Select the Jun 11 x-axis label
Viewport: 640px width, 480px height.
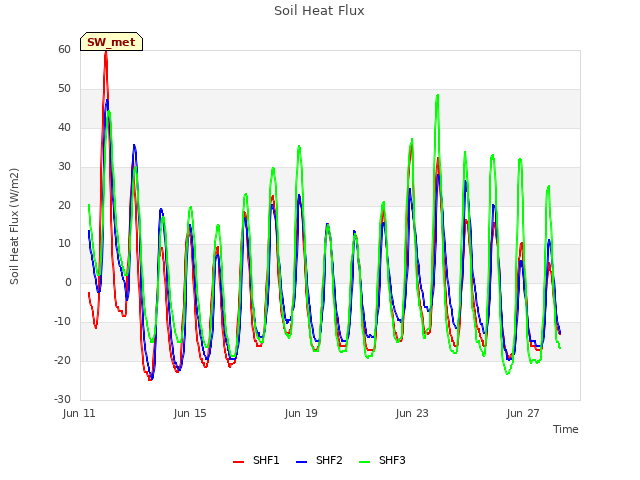pos(79,413)
